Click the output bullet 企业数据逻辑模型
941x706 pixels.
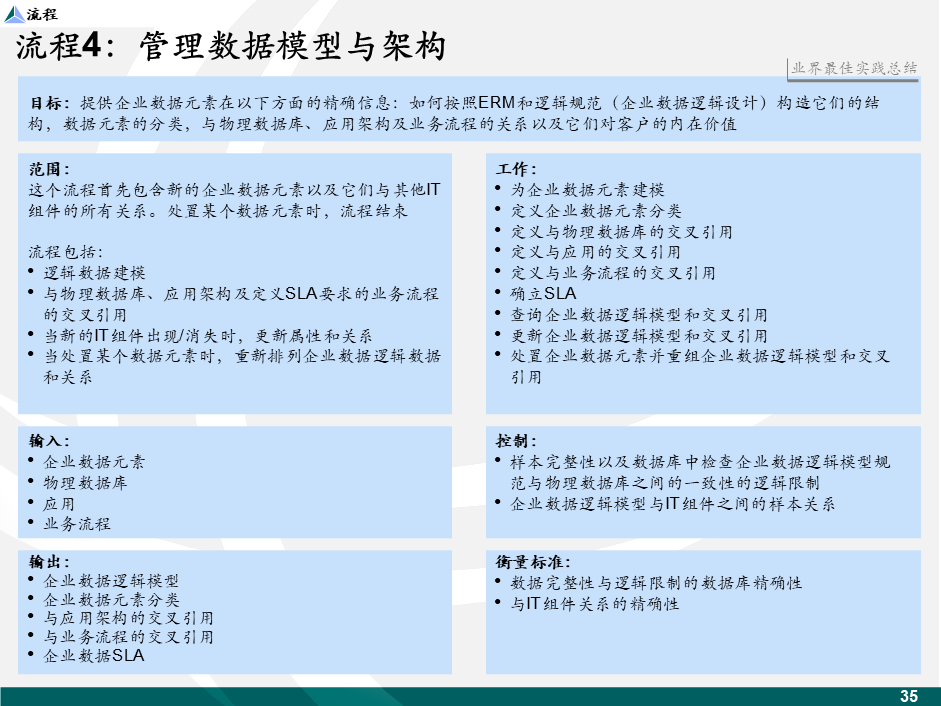coord(111,581)
